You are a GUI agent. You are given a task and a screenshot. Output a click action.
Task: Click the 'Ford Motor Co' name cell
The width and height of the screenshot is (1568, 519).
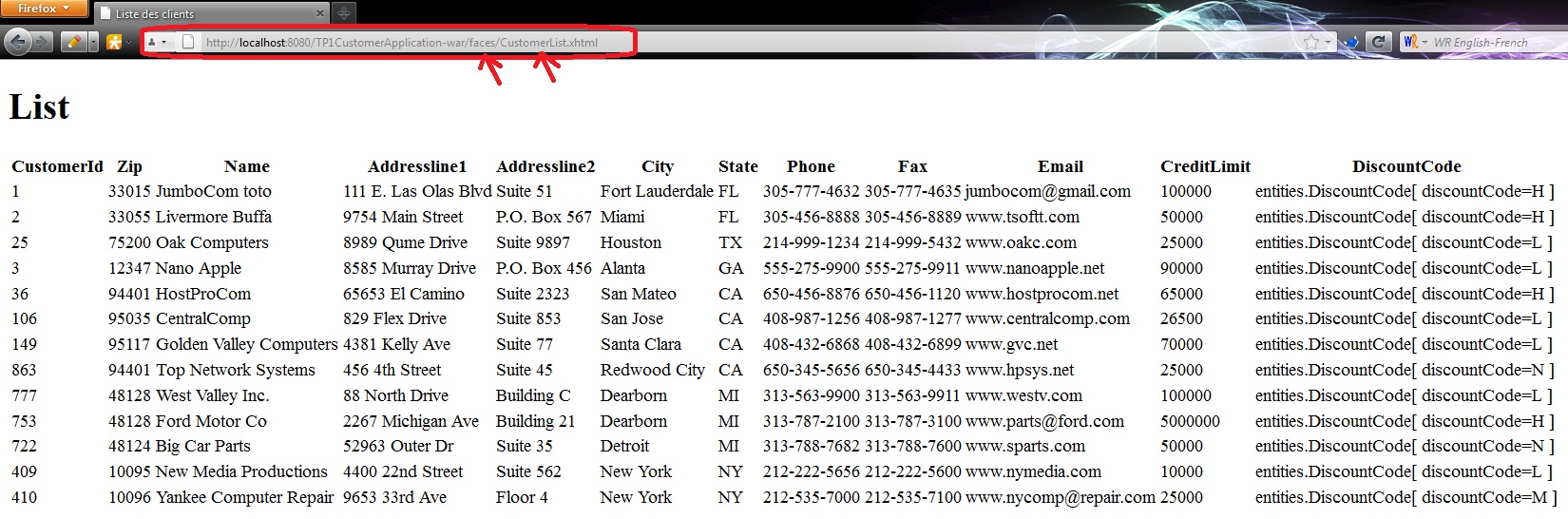[211, 421]
